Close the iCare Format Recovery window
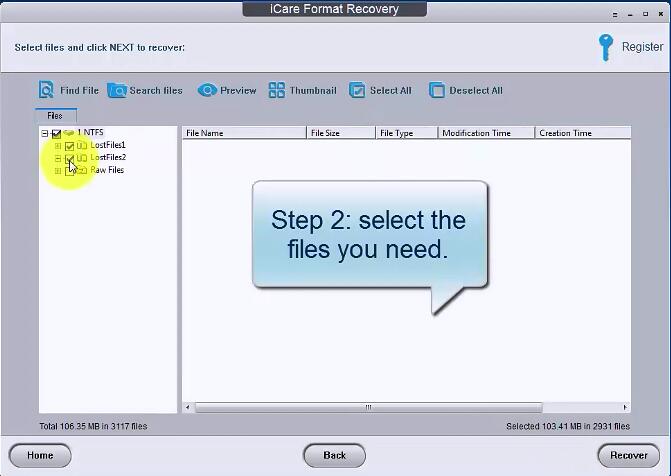Image resolution: width=671 pixels, height=476 pixels. click(x=661, y=14)
